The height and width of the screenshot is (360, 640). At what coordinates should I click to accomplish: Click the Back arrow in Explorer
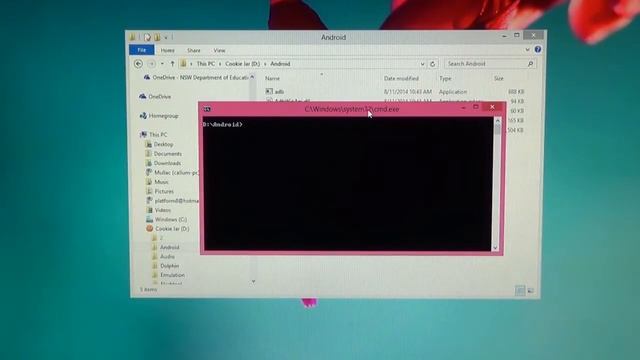coord(138,64)
